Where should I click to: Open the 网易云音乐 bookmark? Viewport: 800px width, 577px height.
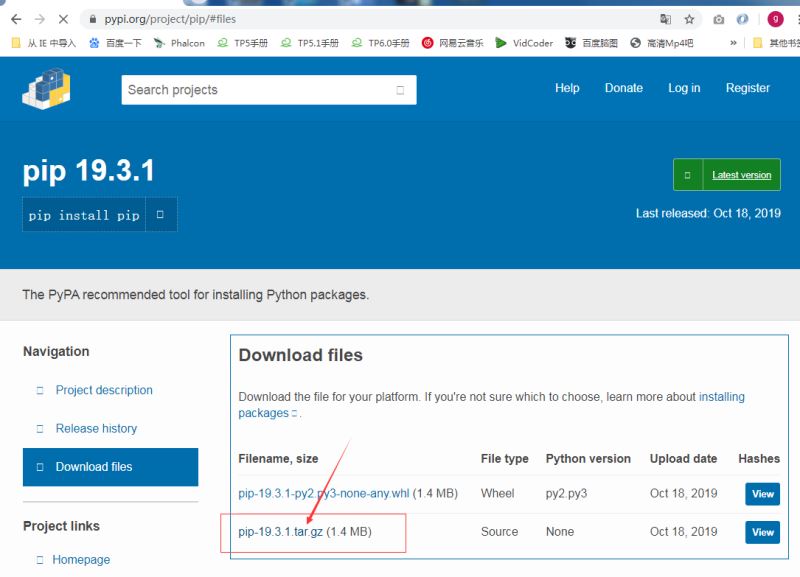point(453,43)
